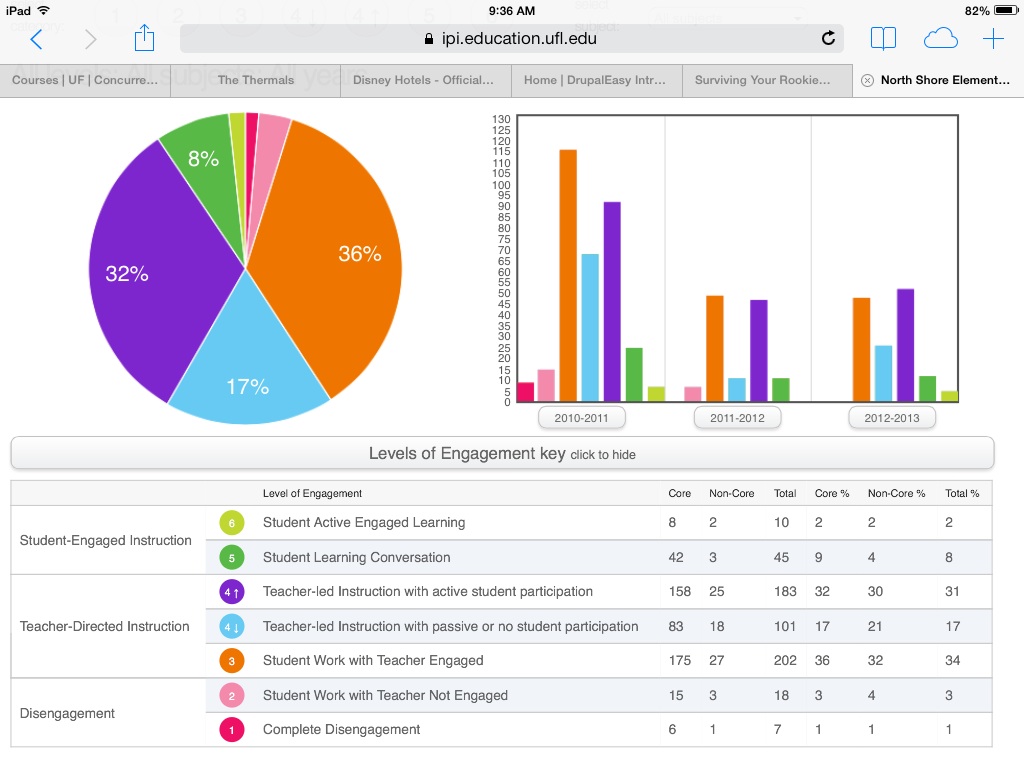Screen dimensions: 1024x768
Task: Select the 2012-2013 year button
Action: (x=892, y=418)
